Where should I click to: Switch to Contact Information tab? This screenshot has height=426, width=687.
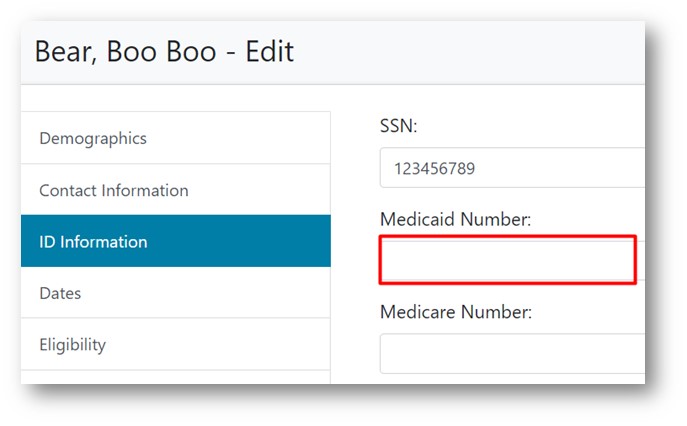(x=113, y=190)
